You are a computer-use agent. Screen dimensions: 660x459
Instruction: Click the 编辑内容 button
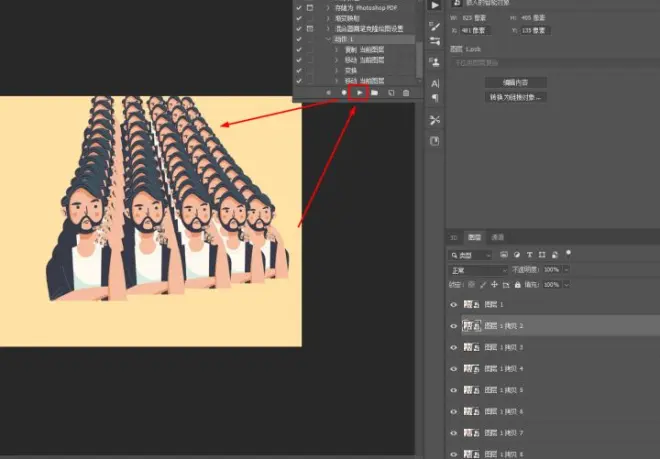tap(516, 83)
